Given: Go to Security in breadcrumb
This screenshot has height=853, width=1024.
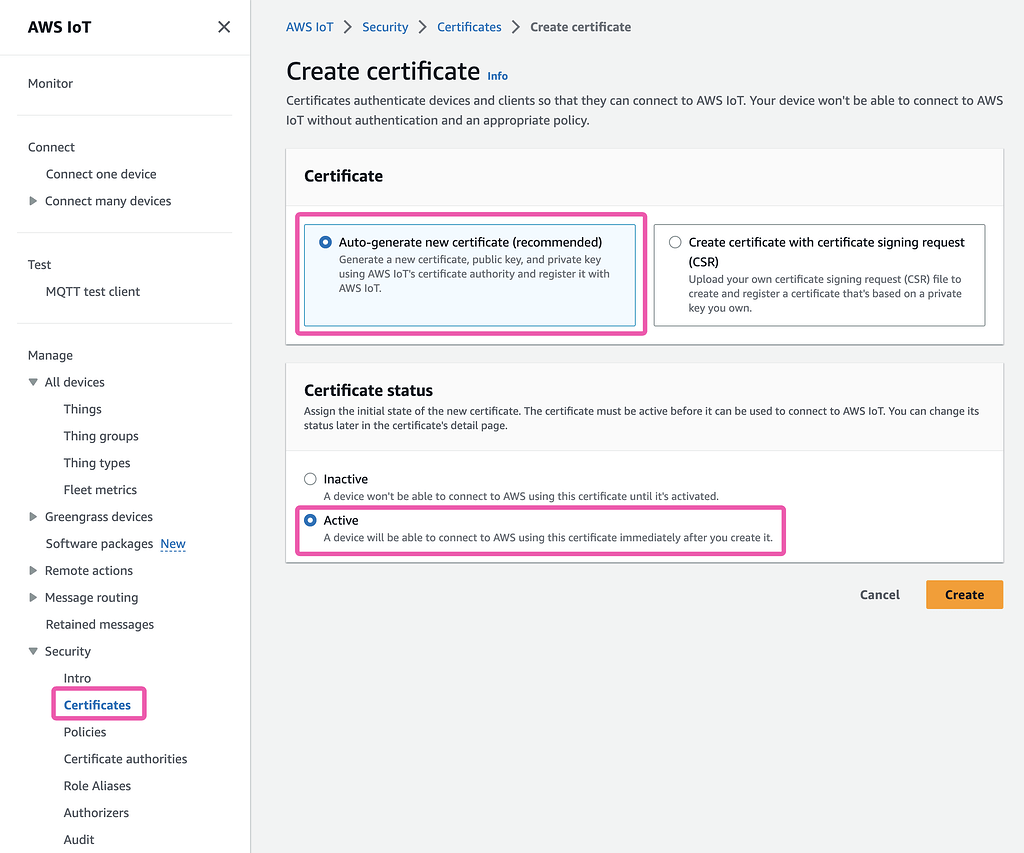Looking at the screenshot, I should 385,27.
